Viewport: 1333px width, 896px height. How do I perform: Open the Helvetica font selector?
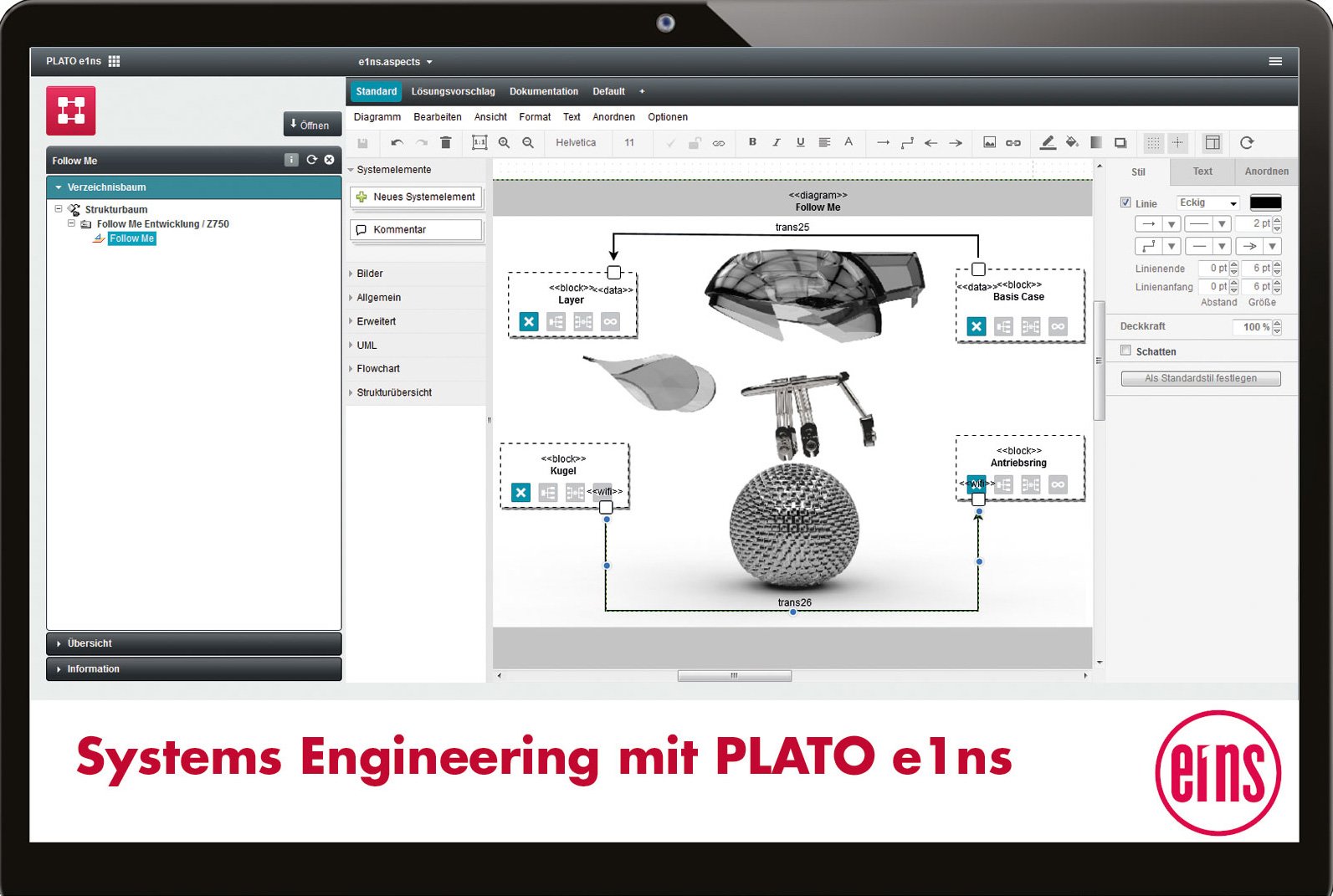click(x=576, y=143)
